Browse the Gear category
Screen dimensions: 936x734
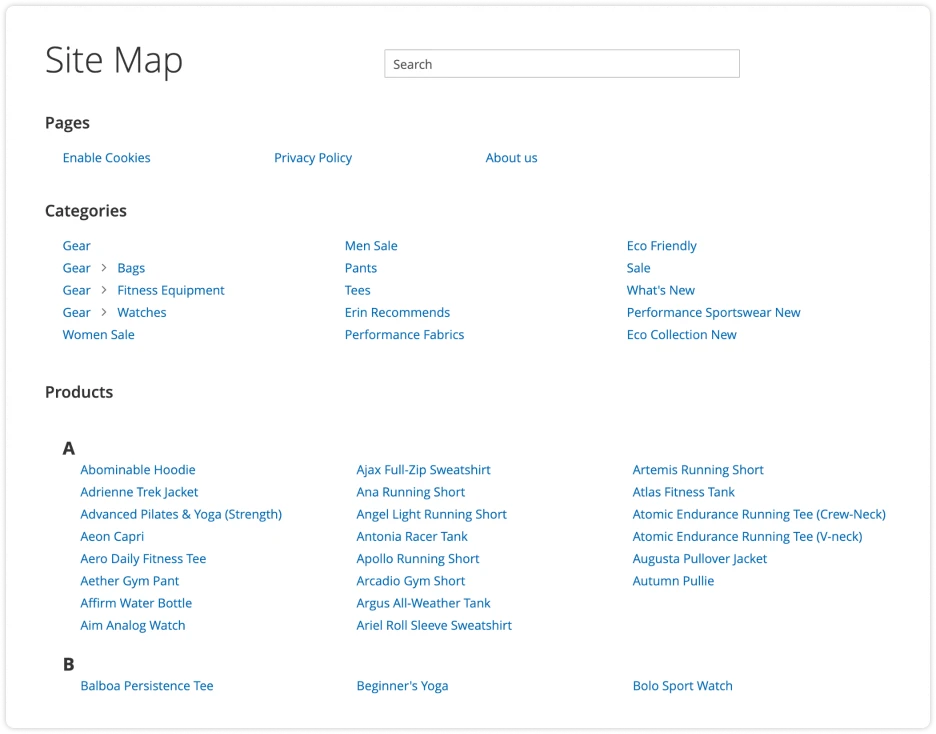point(76,245)
